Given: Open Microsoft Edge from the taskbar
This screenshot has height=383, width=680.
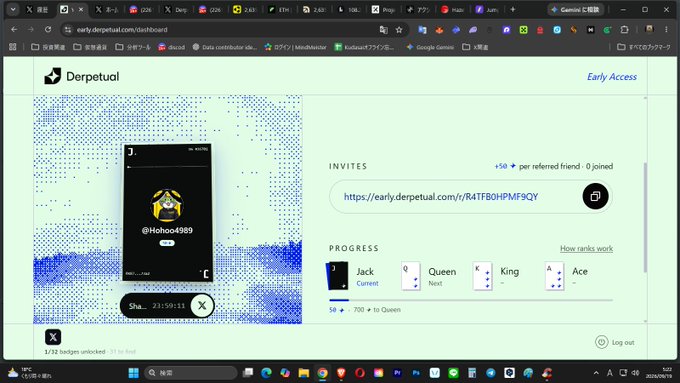Looking at the screenshot, I should (x=266, y=373).
